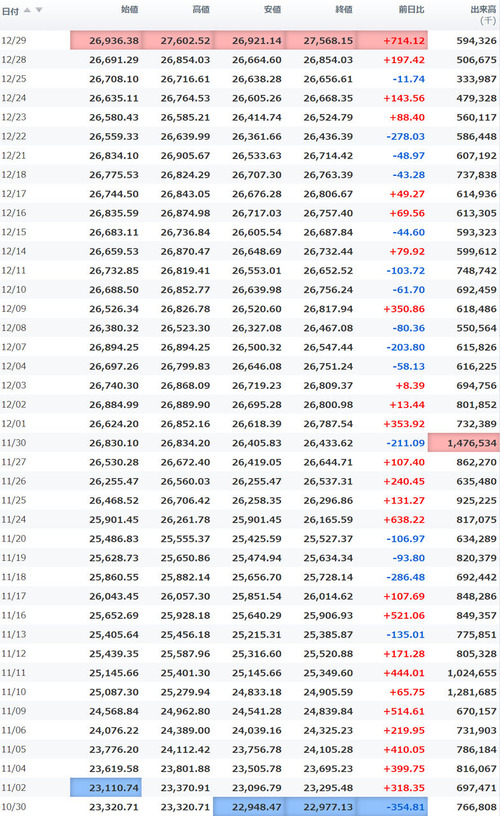This screenshot has height=816, width=500.
Task: Click the 日付 column header
Action: click(x=11, y=11)
